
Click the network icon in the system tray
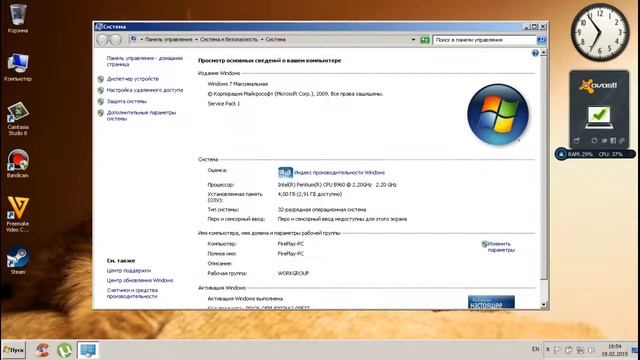click(580, 350)
